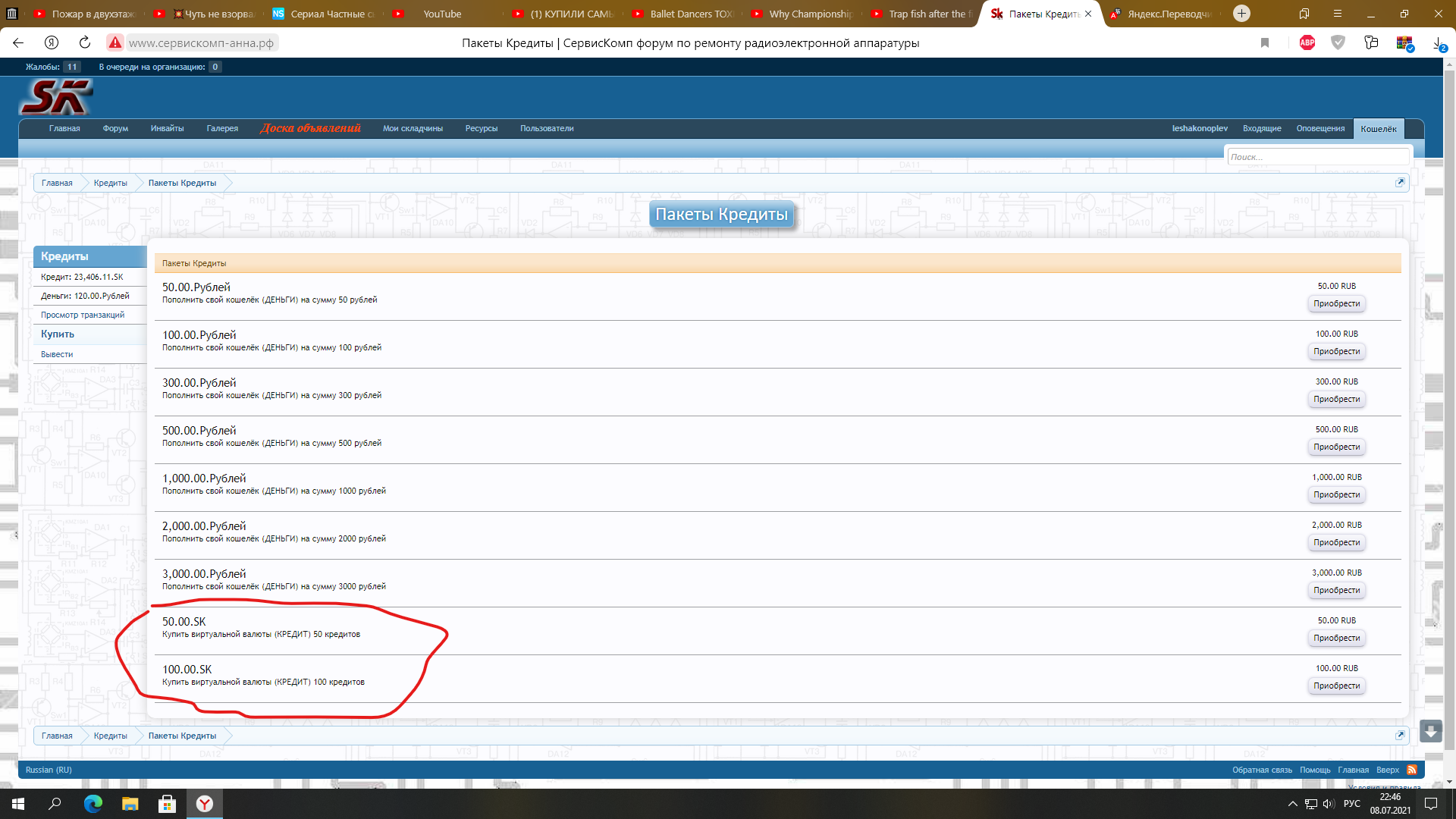Click Приобрести for the 1,000.00 Рублей package
This screenshot has width=1456, height=819.
coord(1336,495)
